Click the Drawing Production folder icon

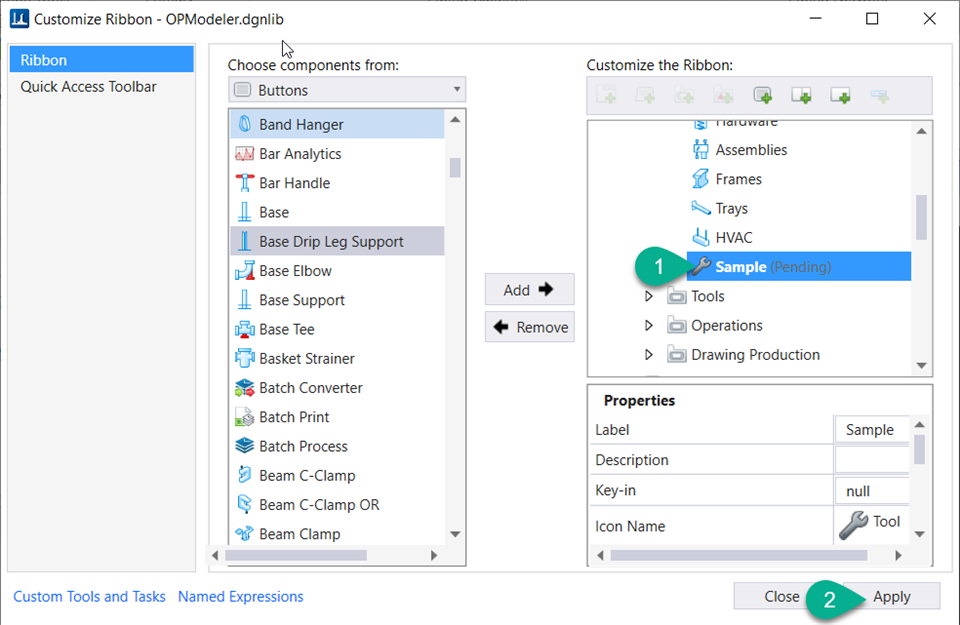677,355
